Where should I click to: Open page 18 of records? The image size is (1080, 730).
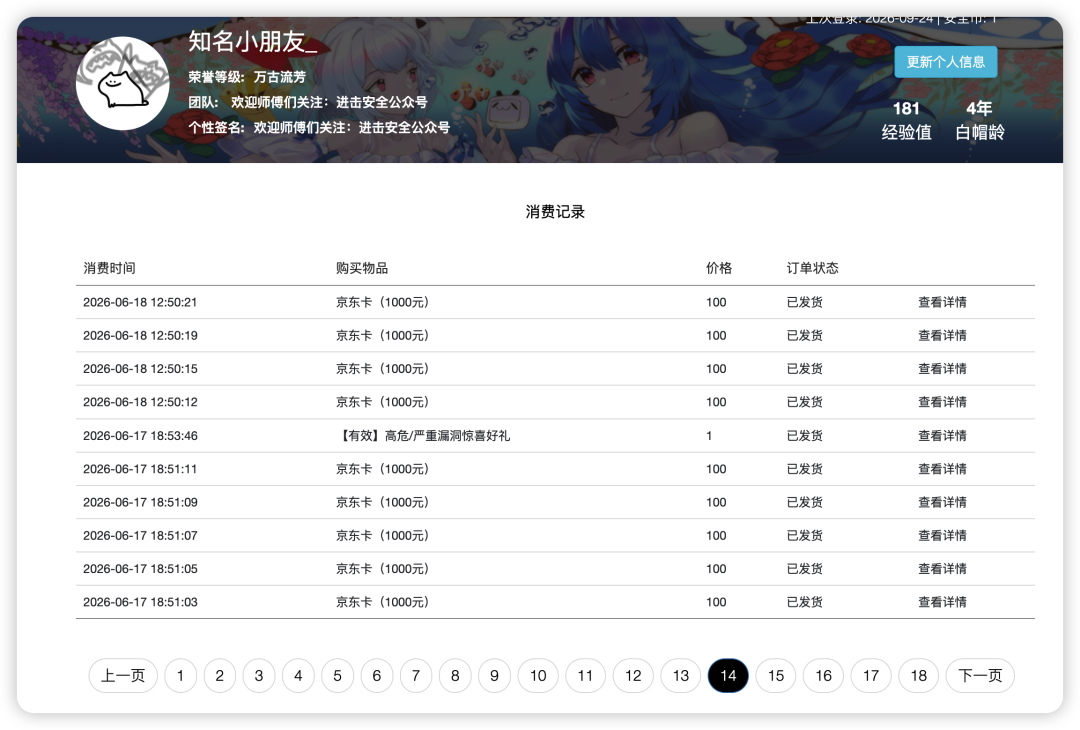point(919,676)
